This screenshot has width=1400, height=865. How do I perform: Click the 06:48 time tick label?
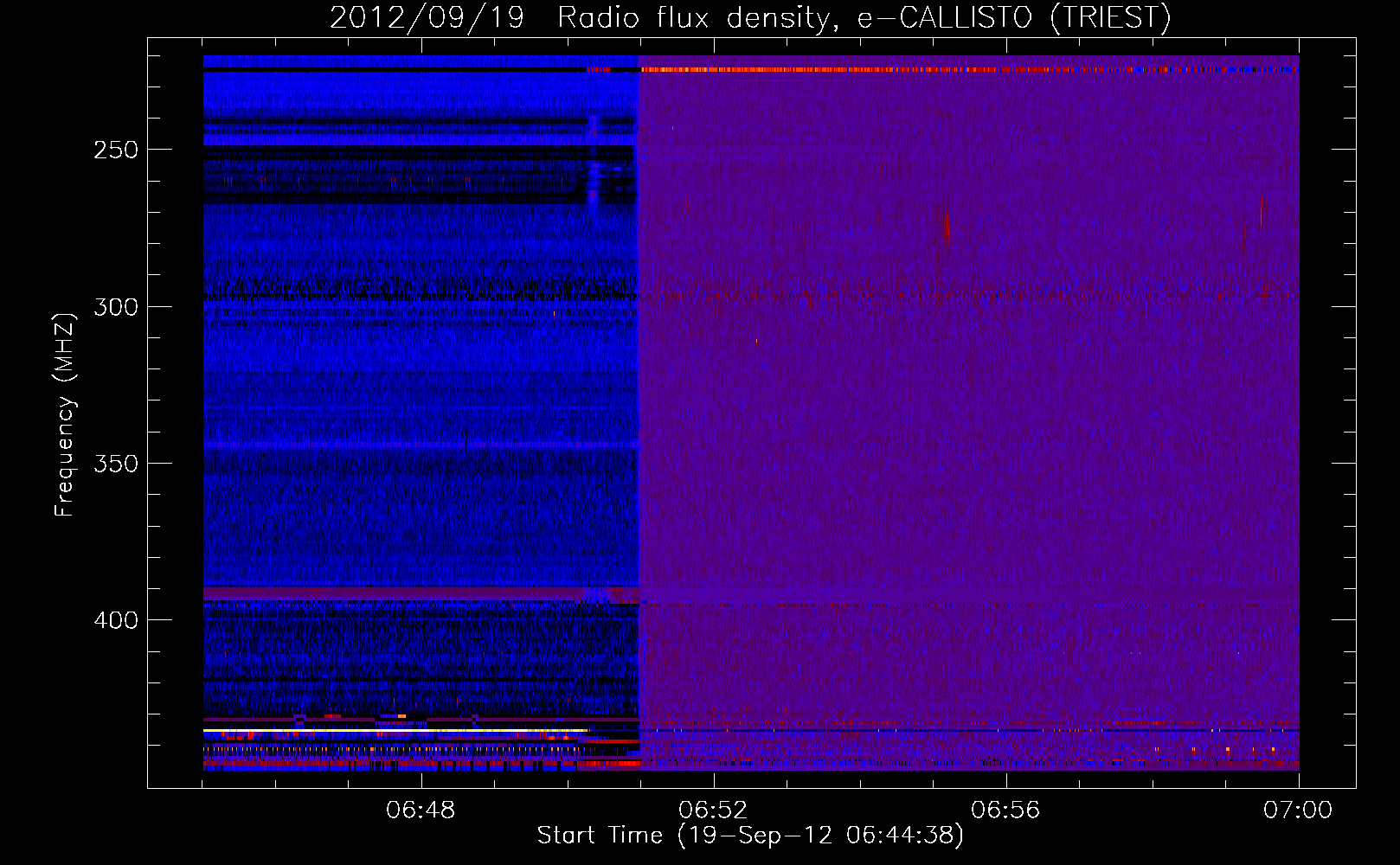pyautogui.click(x=421, y=811)
